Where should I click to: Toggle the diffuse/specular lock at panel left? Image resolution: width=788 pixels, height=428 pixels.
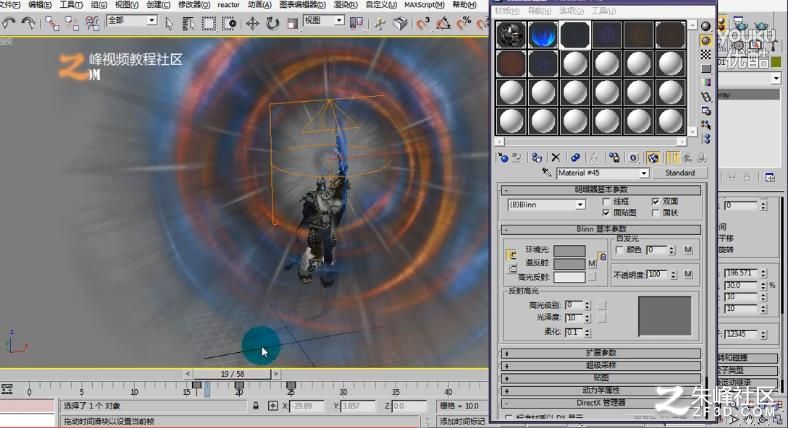pyautogui.click(x=512, y=269)
